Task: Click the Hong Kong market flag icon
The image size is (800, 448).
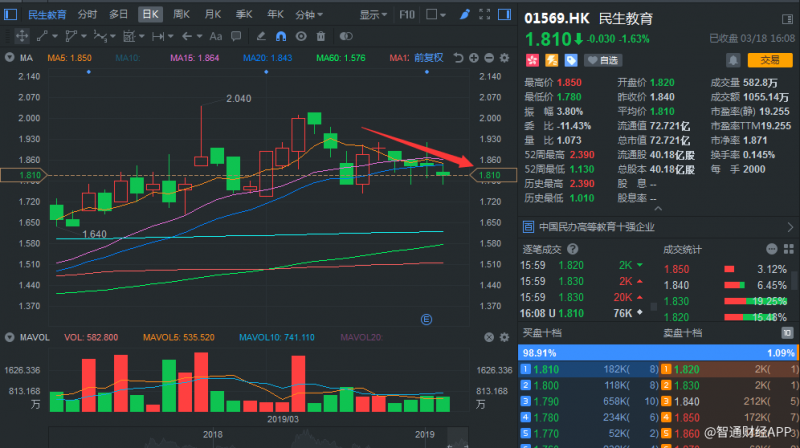Action: [532, 60]
